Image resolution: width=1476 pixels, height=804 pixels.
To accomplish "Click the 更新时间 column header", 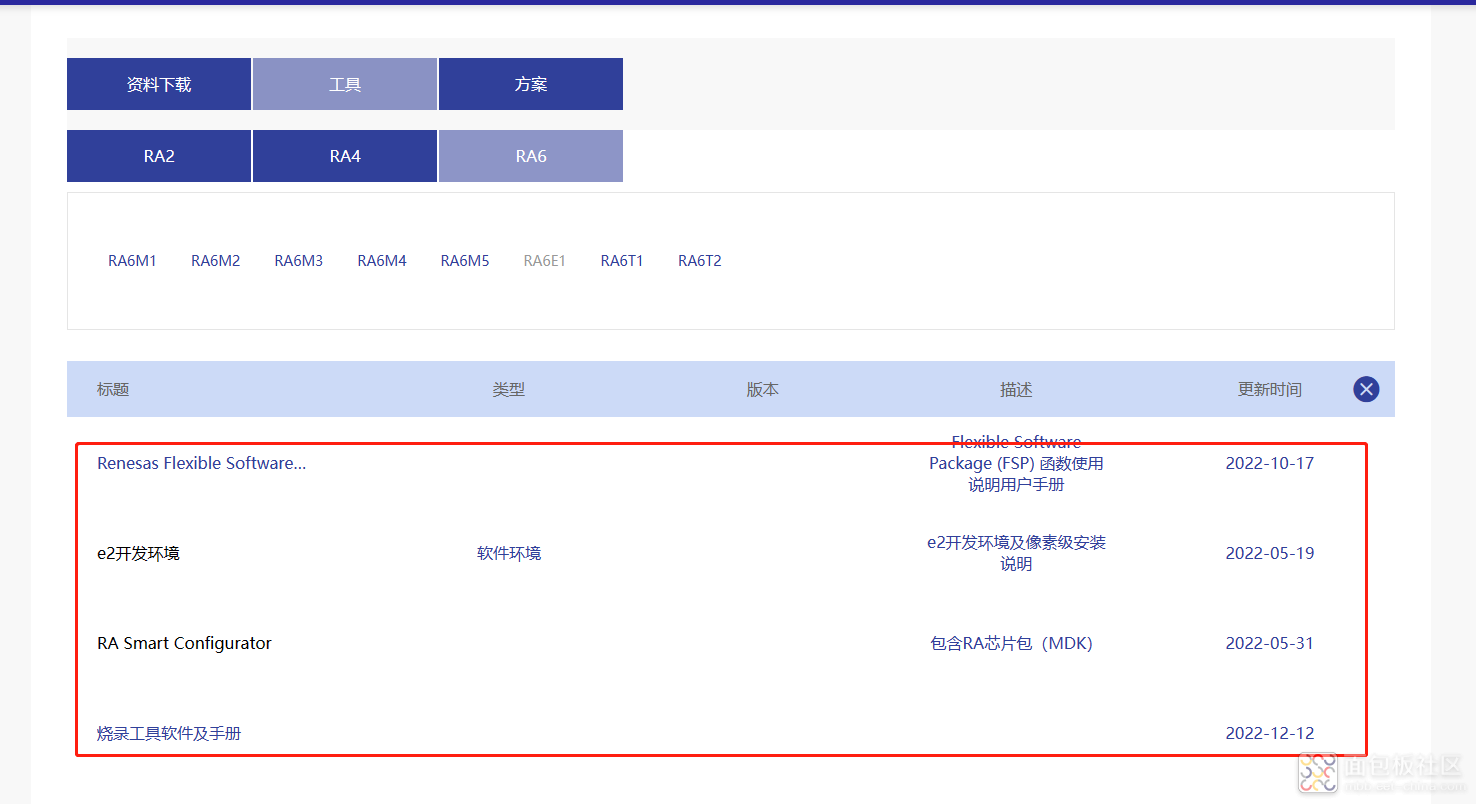I will coord(1270,389).
